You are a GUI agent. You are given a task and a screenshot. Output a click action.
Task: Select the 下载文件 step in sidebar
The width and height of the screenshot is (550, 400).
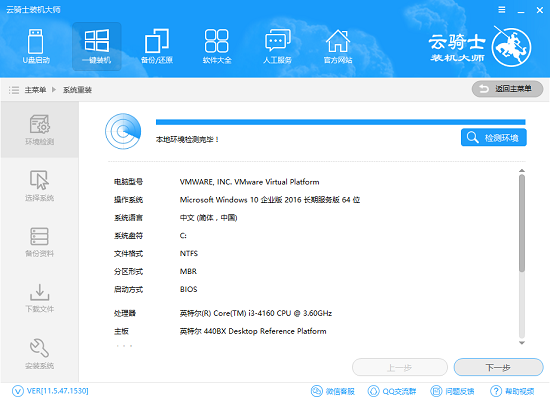click(x=40, y=298)
